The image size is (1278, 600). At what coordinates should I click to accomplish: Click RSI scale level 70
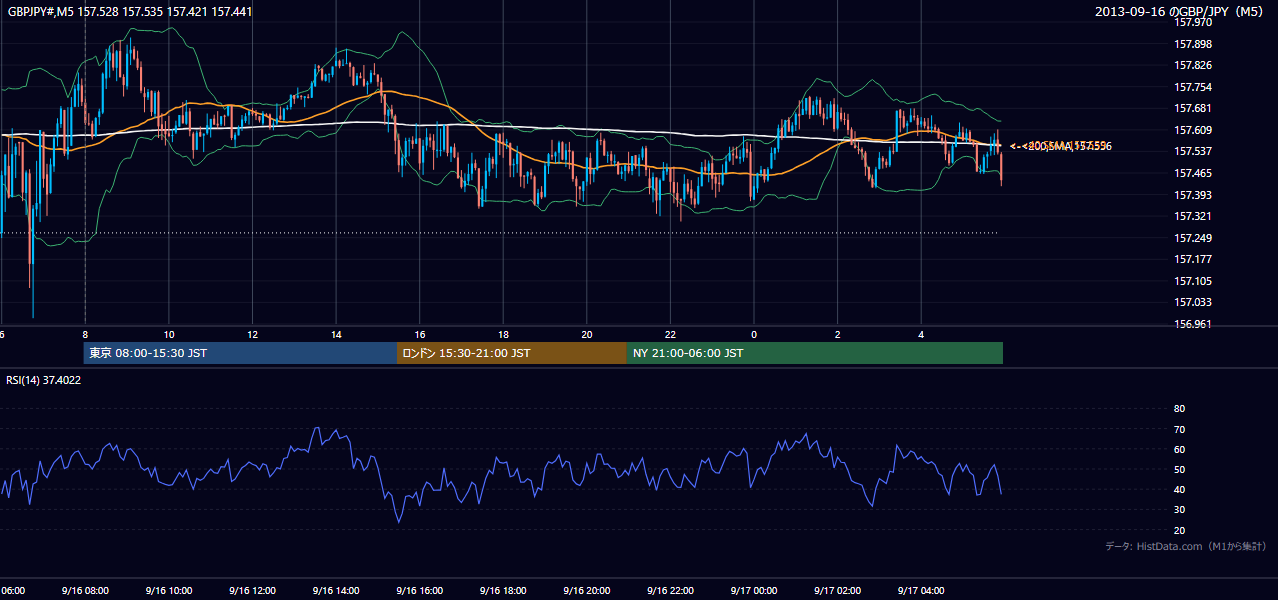[1179, 429]
